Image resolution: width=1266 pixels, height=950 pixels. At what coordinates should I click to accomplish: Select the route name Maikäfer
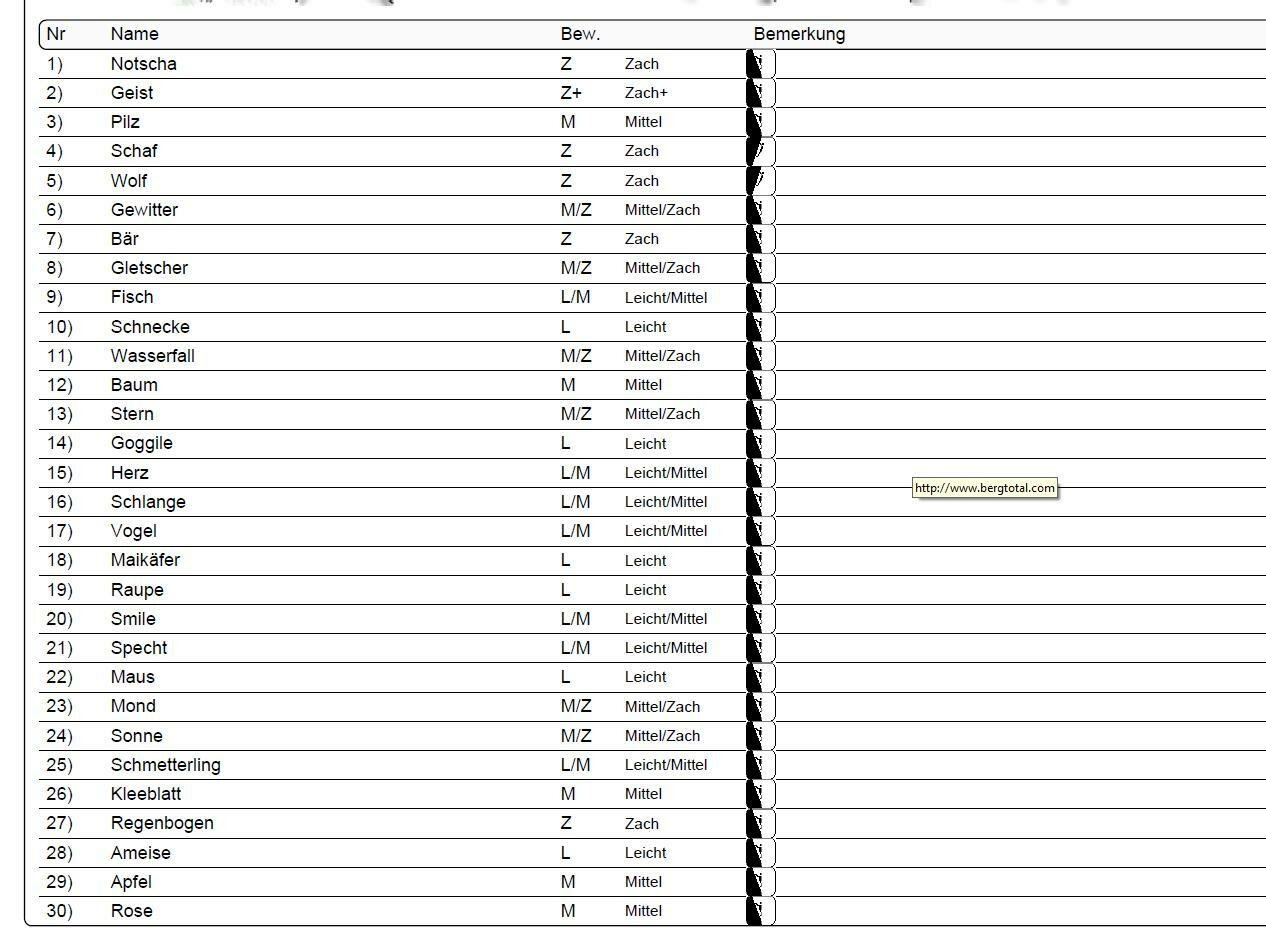(x=145, y=560)
